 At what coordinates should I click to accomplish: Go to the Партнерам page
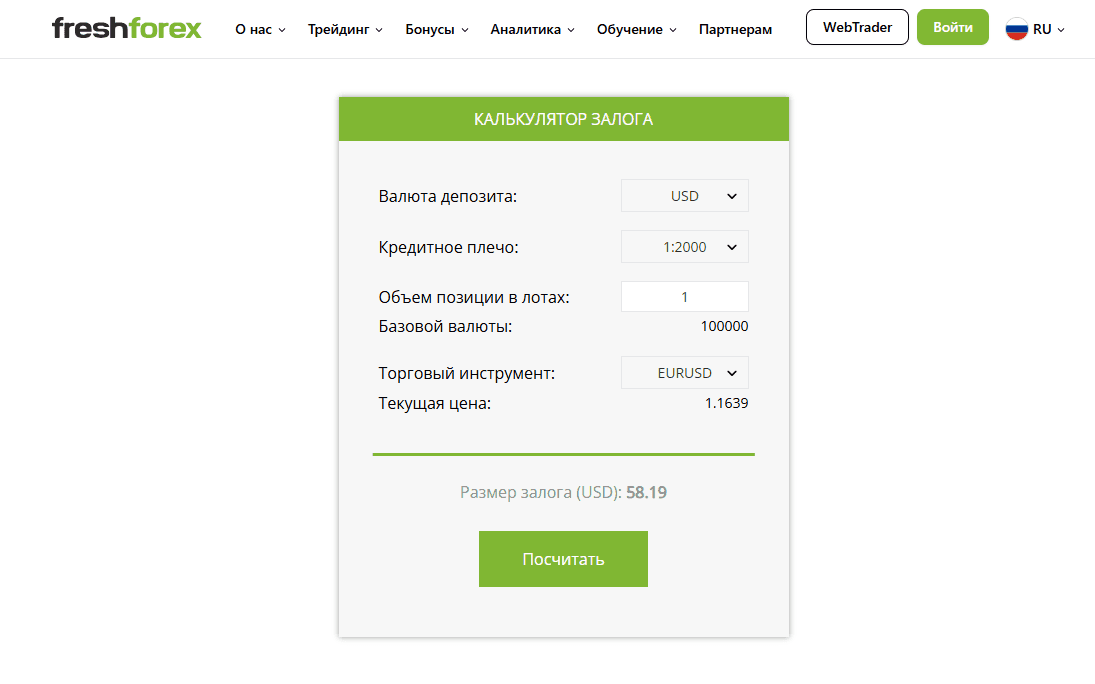tap(735, 29)
